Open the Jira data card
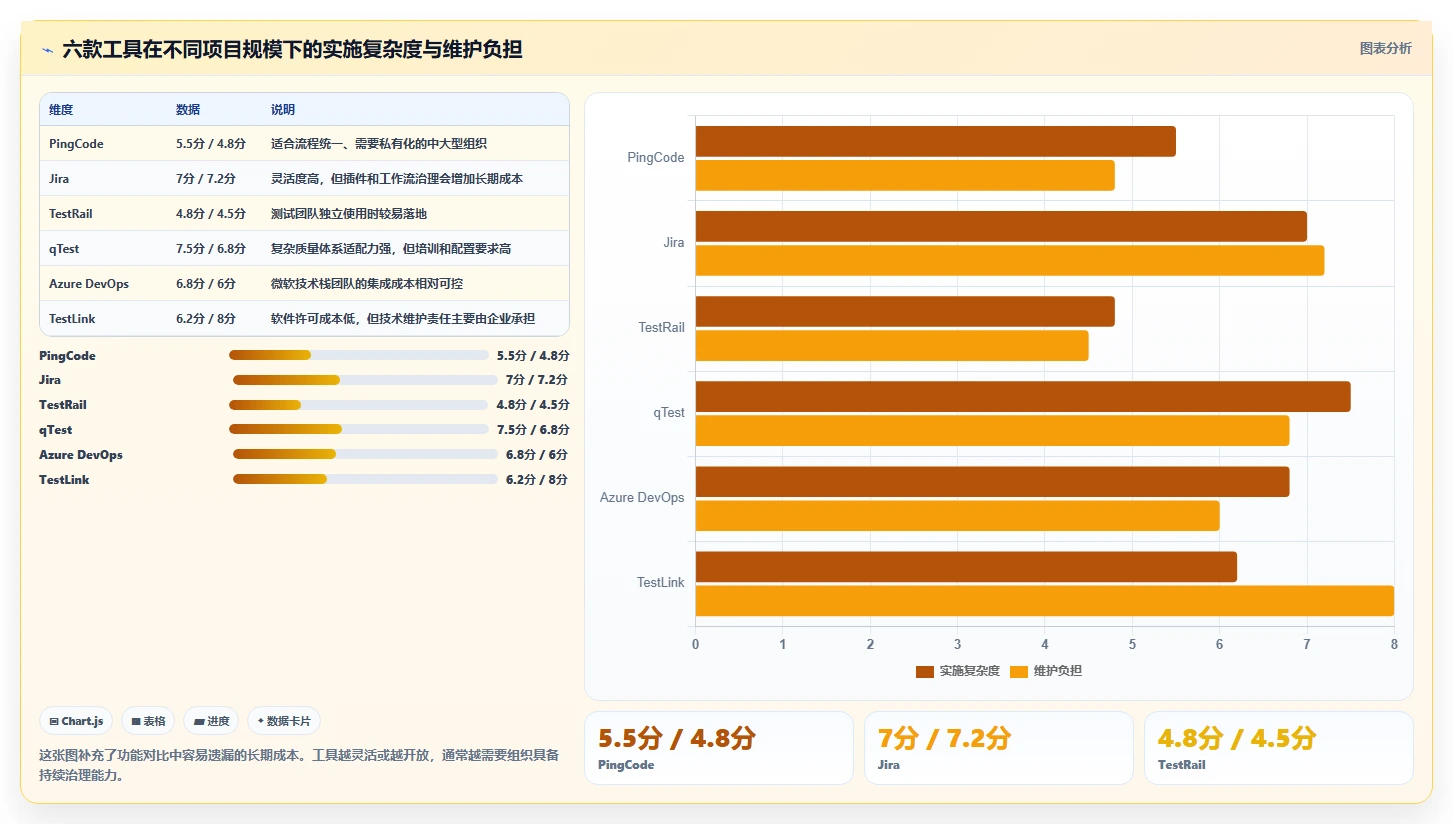Viewport: 1453px width, 824px height. point(999,748)
